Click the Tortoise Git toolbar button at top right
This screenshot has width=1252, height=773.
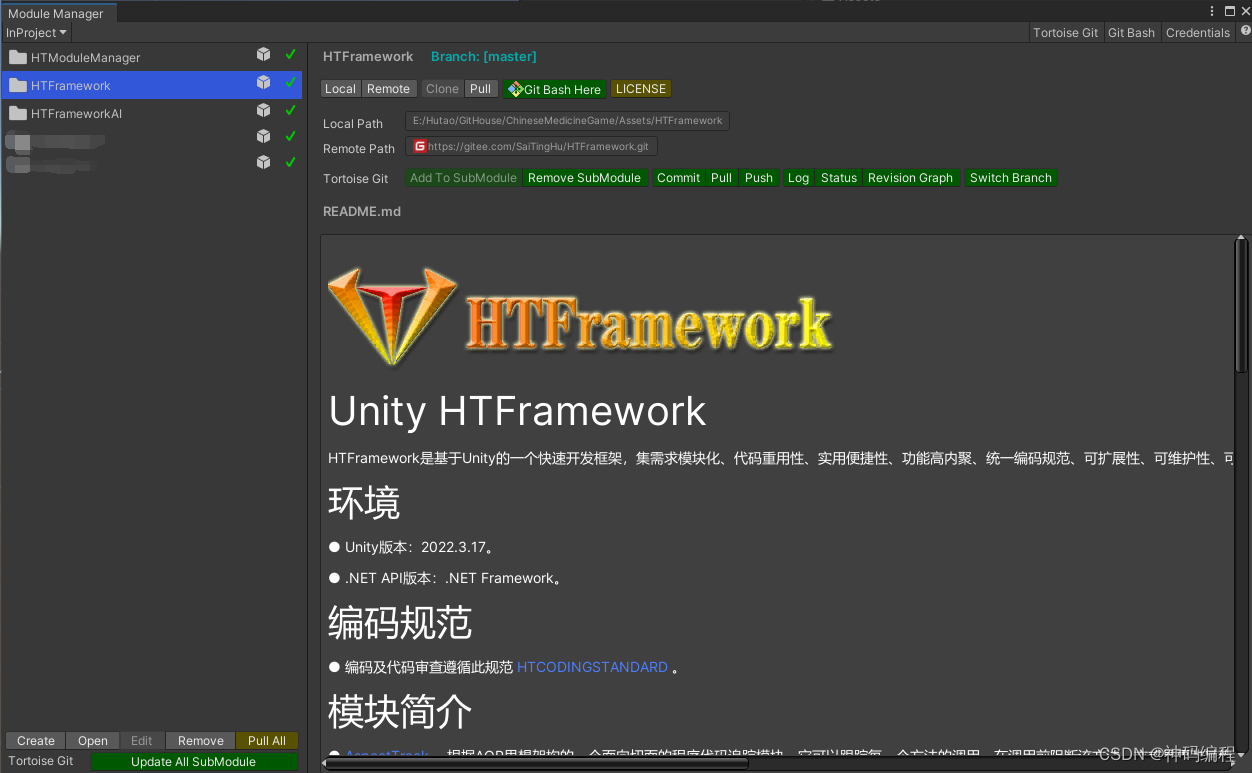1065,32
